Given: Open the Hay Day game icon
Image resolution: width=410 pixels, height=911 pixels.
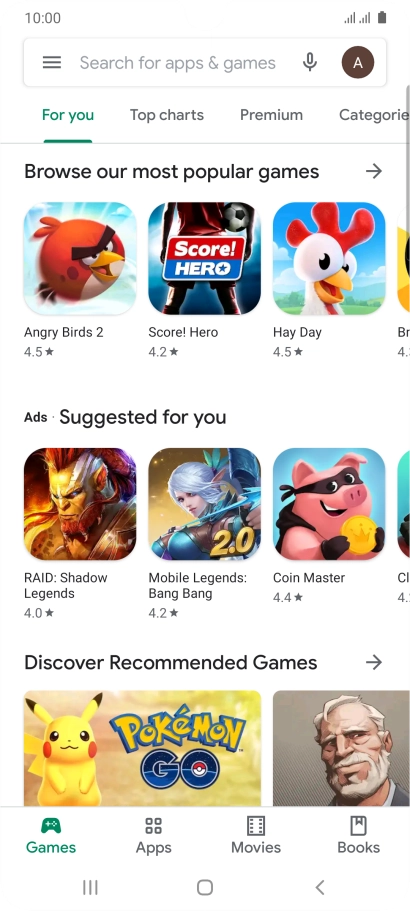Looking at the screenshot, I should pos(329,259).
